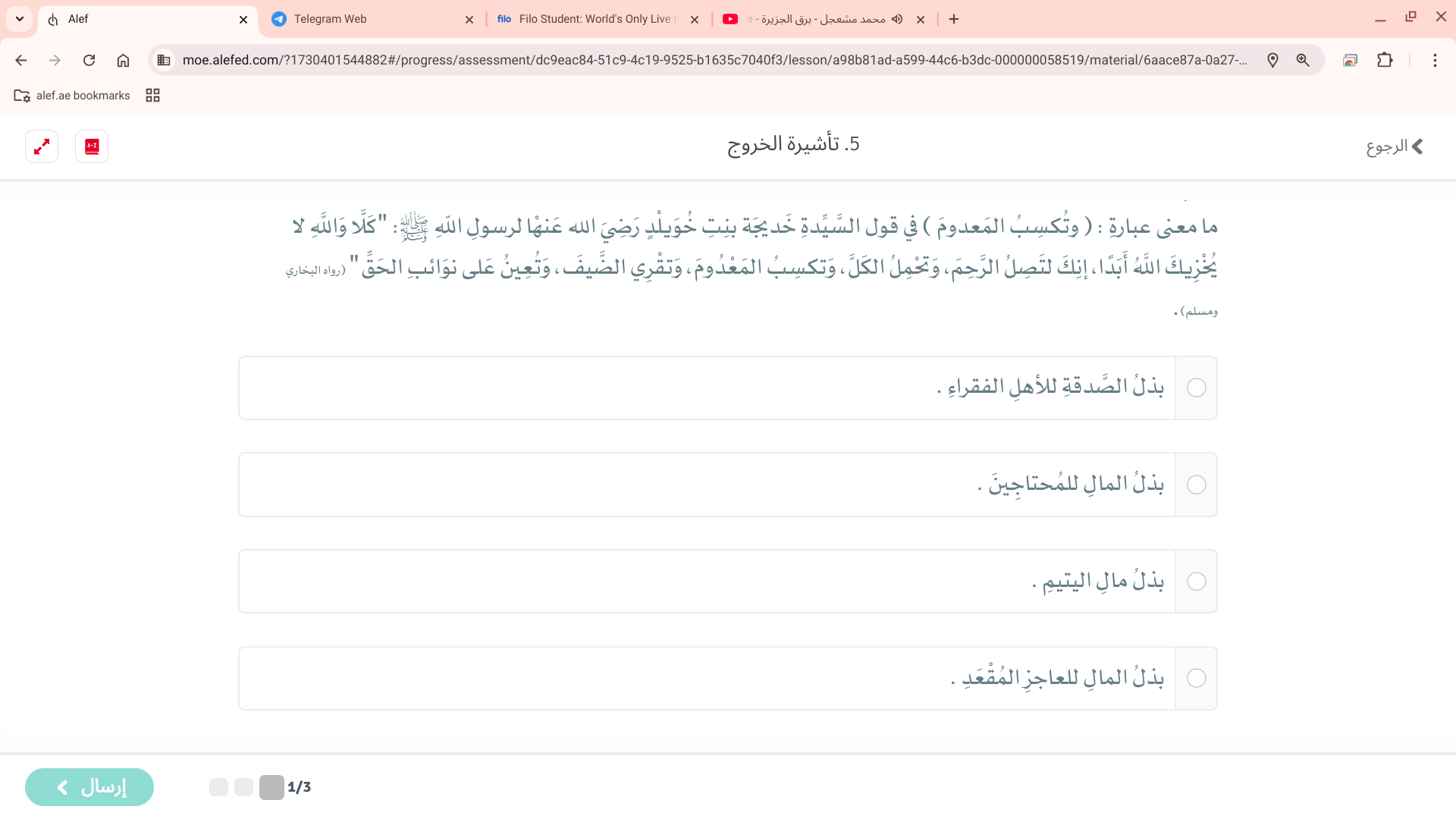The width and height of the screenshot is (1456, 819).
Task: Open the Chrome extensions puzzle icon
Action: pos(1385,60)
